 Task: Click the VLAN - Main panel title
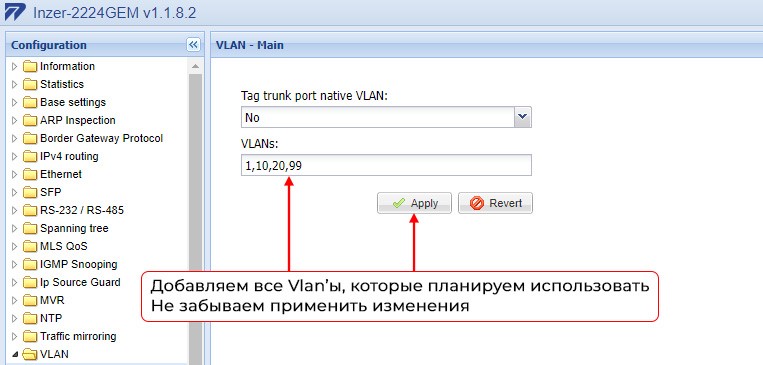(250, 45)
